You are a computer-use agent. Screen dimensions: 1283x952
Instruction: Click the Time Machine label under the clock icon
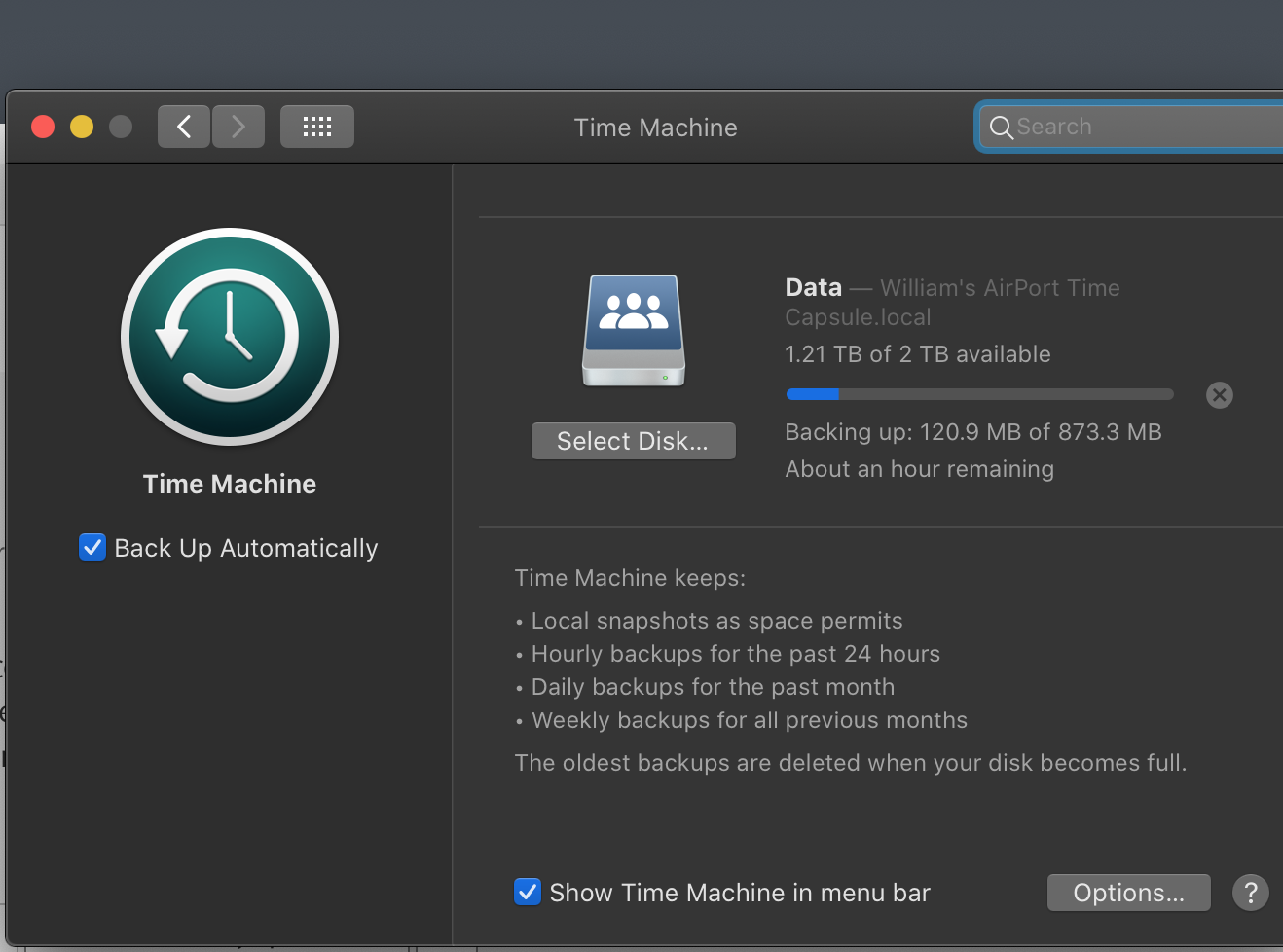(230, 484)
